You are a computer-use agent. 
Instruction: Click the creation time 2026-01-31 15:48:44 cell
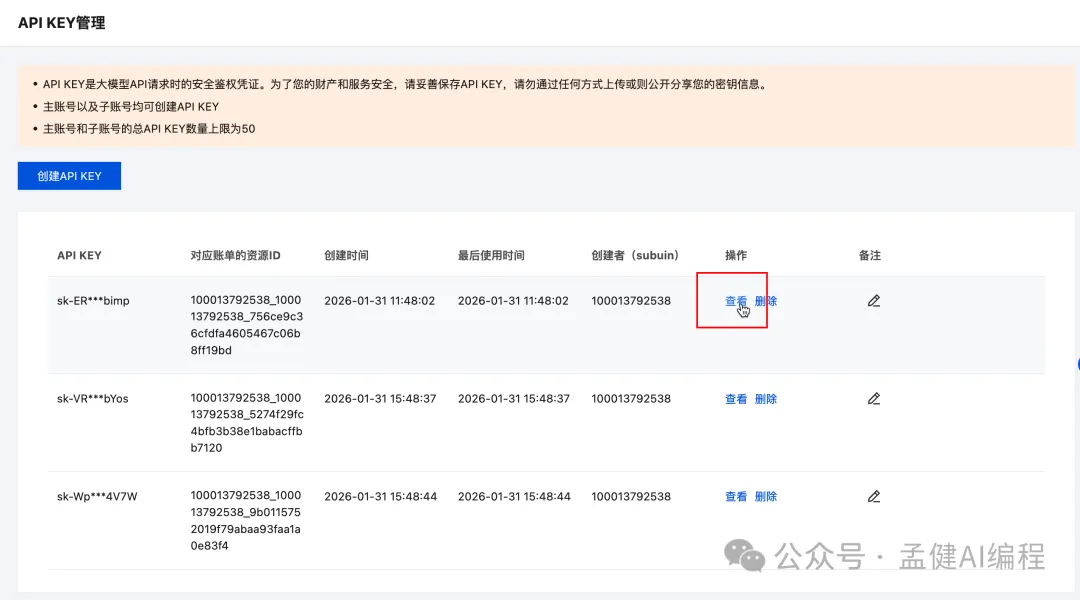(x=380, y=497)
